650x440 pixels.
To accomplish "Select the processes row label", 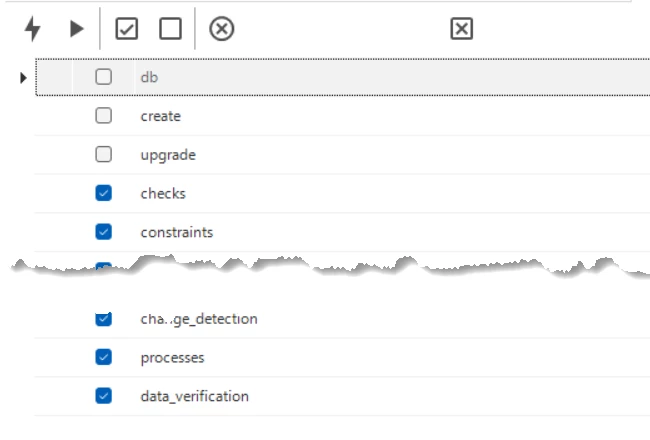I will [x=172, y=357].
